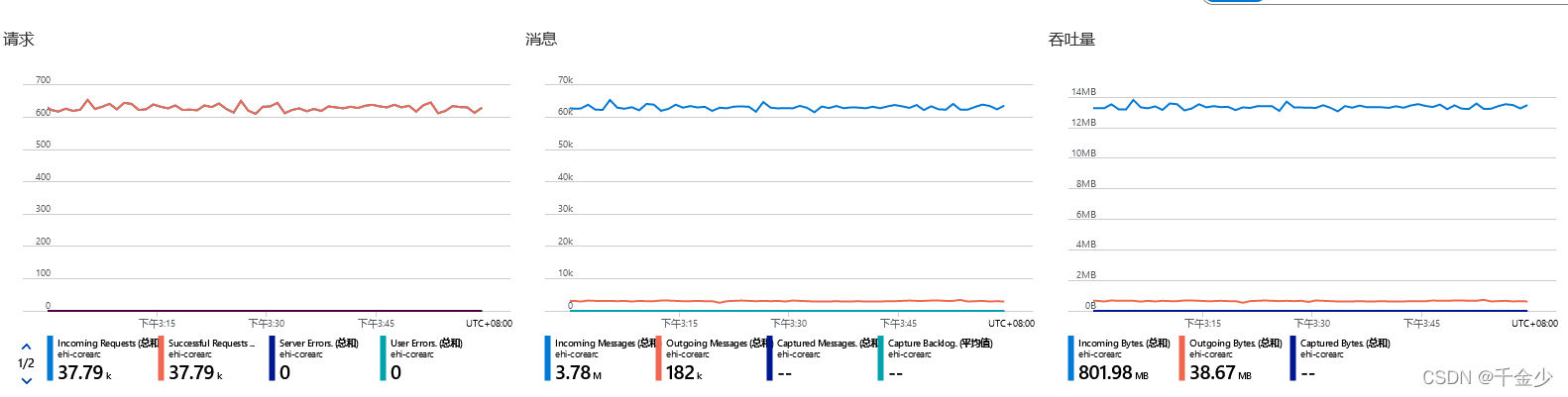Go to previous legend page arrow

[26, 347]
